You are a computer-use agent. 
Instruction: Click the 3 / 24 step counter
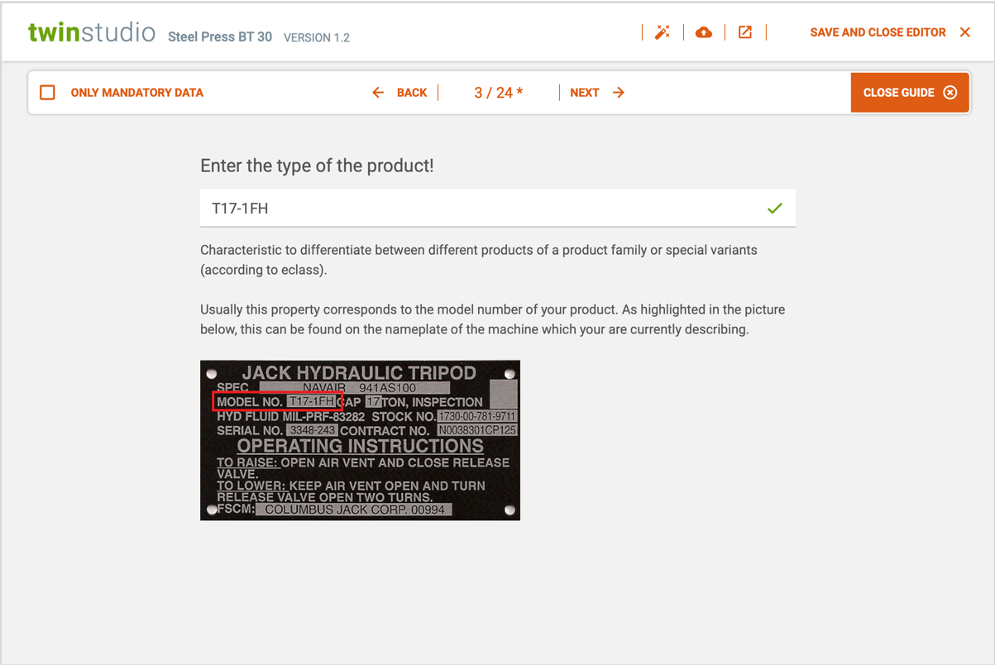tap(498, 93)
